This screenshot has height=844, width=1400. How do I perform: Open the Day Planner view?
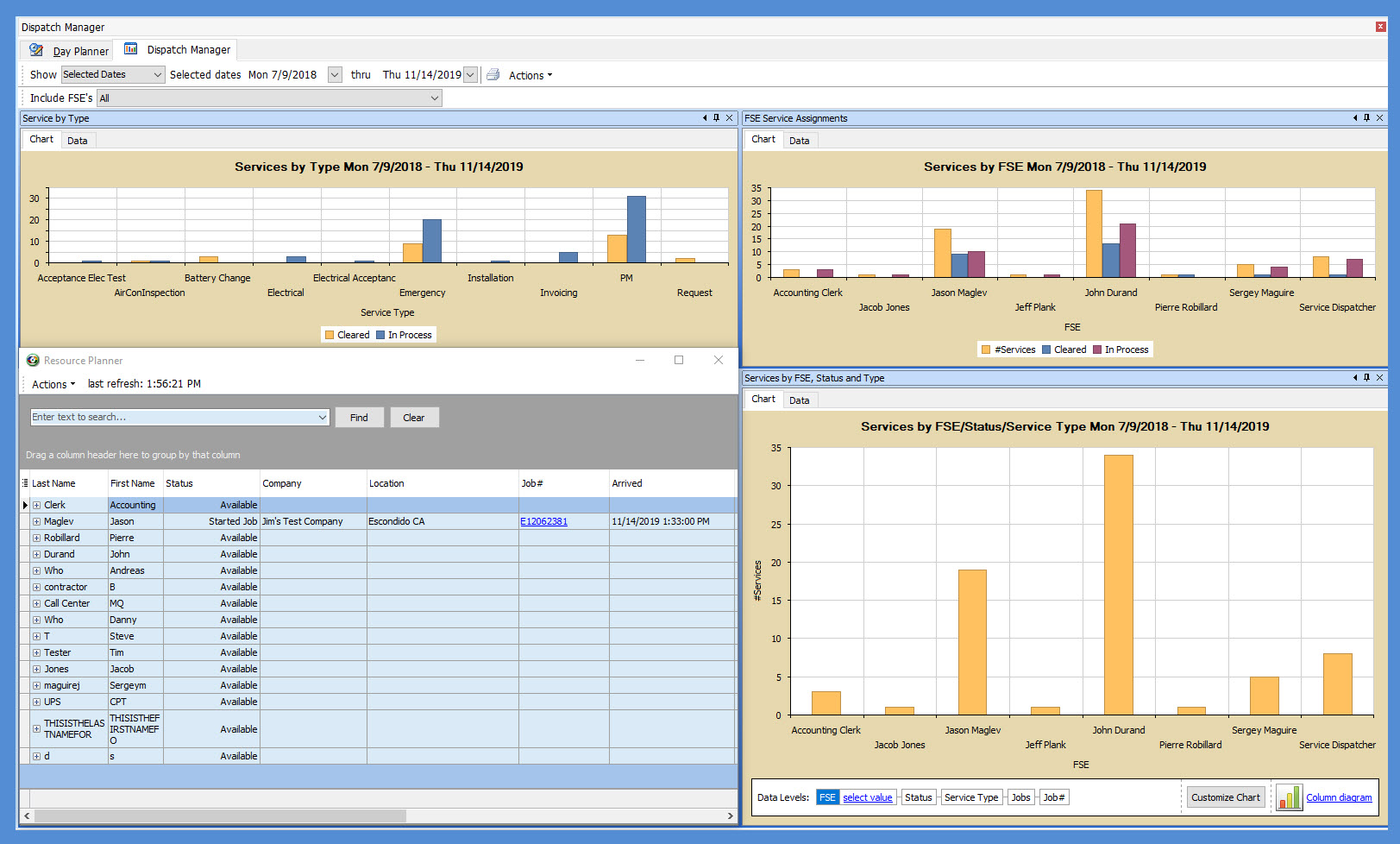79,49
